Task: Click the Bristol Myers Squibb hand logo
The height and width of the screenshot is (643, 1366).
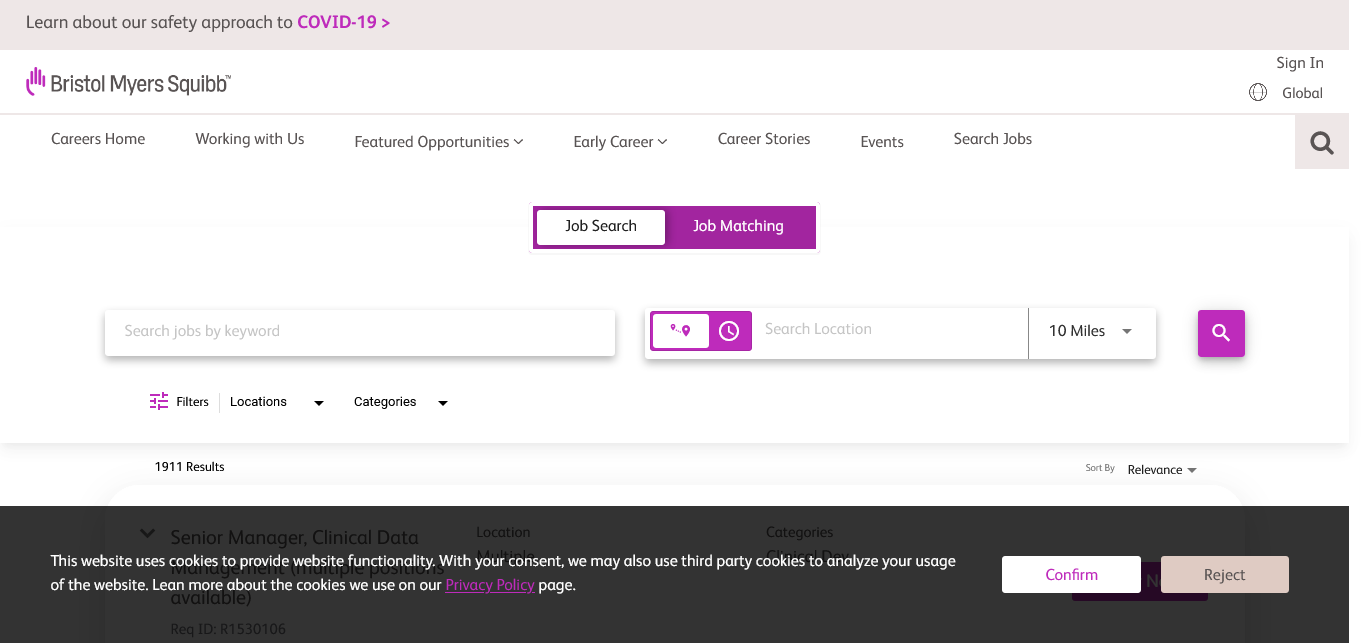Action: tap(36, 82)
